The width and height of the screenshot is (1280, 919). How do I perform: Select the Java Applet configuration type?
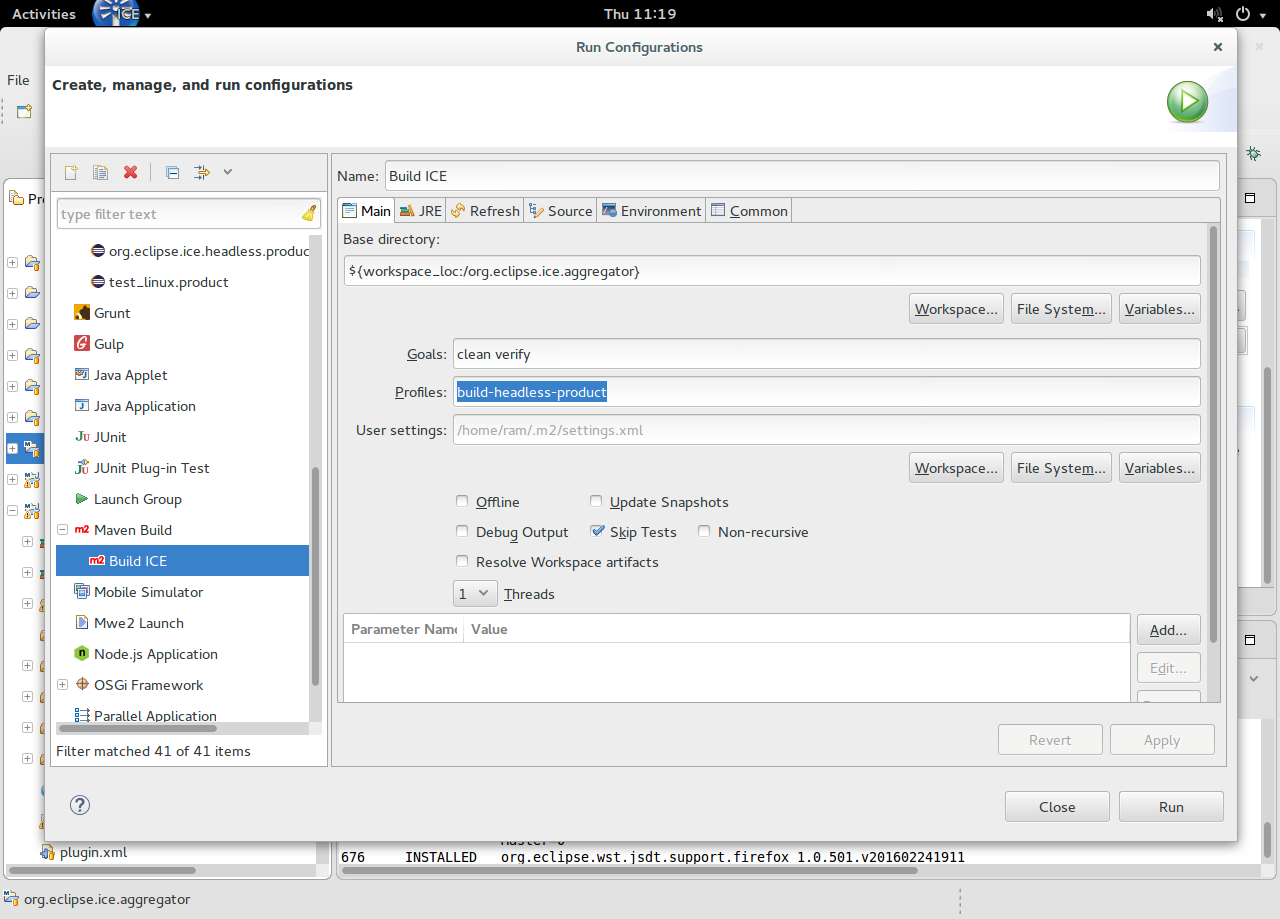click(x=131, y=375)
